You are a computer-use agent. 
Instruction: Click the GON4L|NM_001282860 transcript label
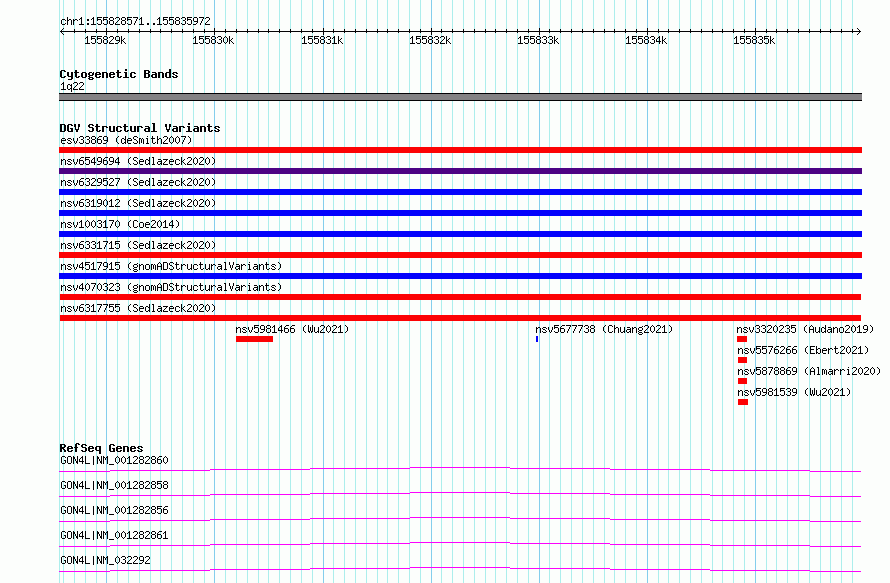[114, 460]
